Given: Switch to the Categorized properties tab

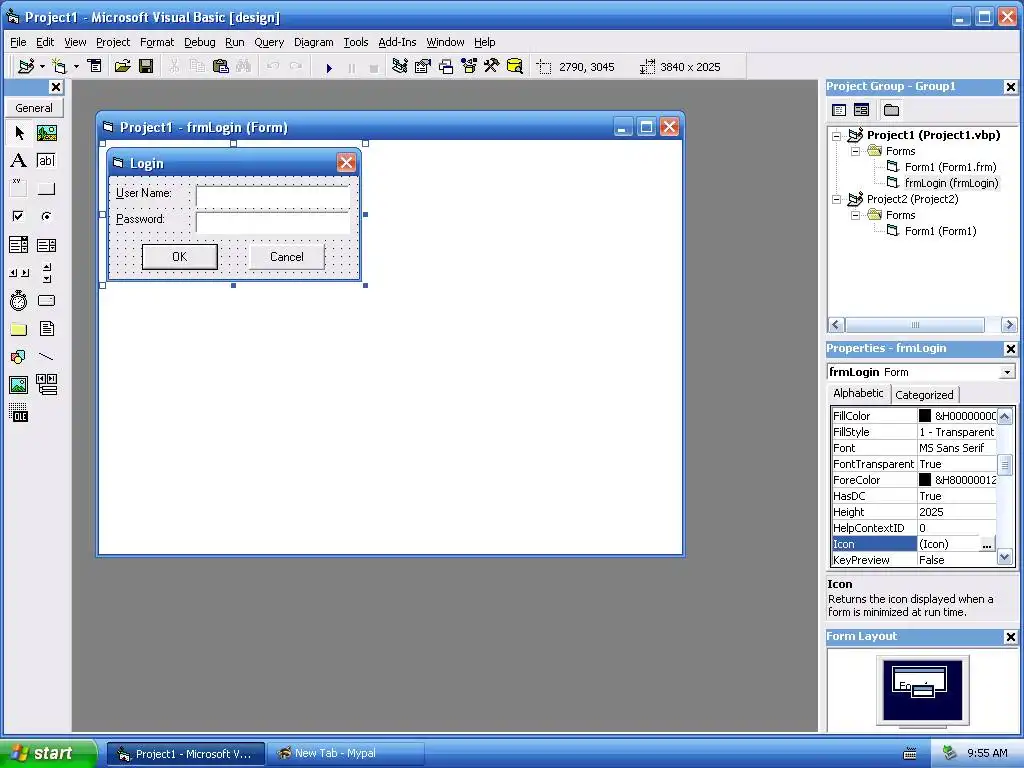Looking at the screenshot, I should pyautogui.click(x=924, y=394).
